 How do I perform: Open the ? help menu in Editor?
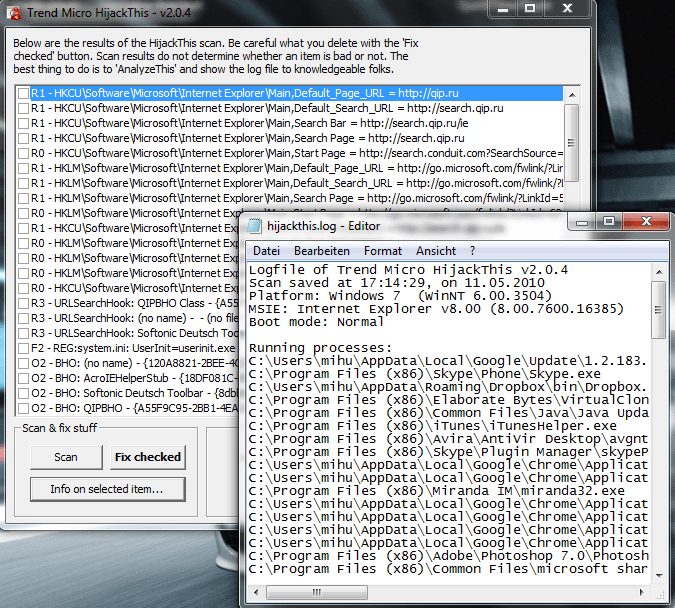[472, 251]
